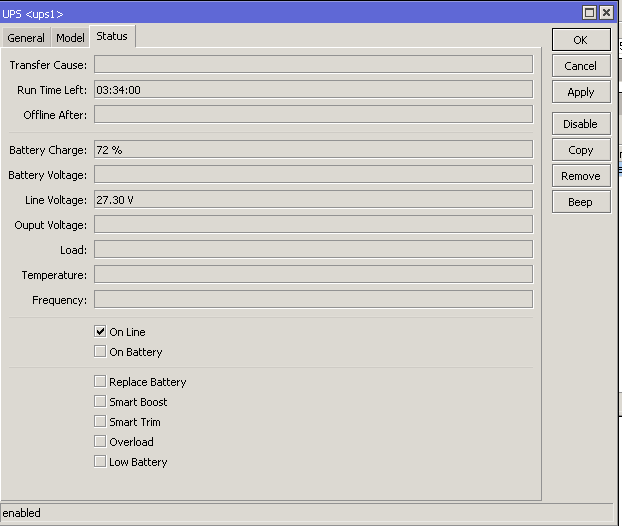Copy the UPS configuration
Screen dimensions: 622x526
[581, 150]
